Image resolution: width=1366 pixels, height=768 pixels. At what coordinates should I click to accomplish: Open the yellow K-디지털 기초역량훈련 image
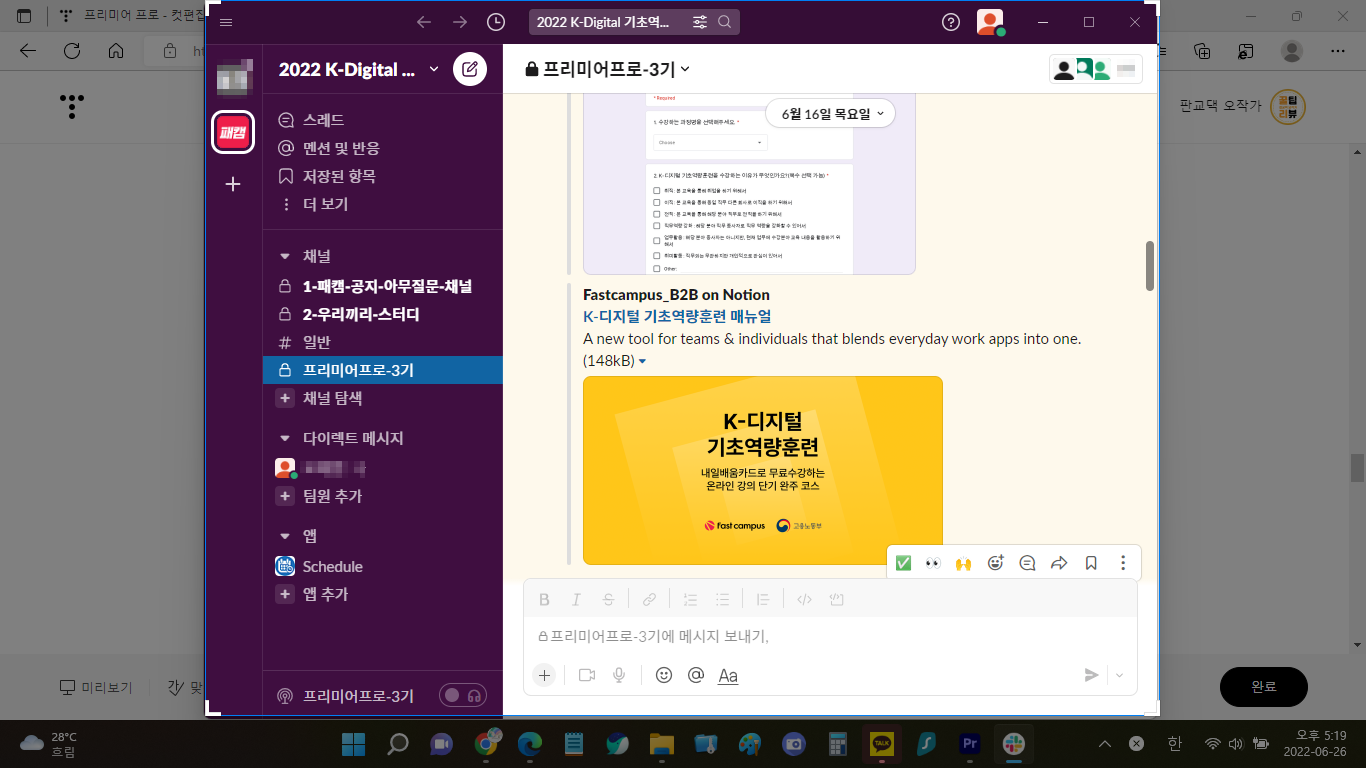click(x=763, y=470)
